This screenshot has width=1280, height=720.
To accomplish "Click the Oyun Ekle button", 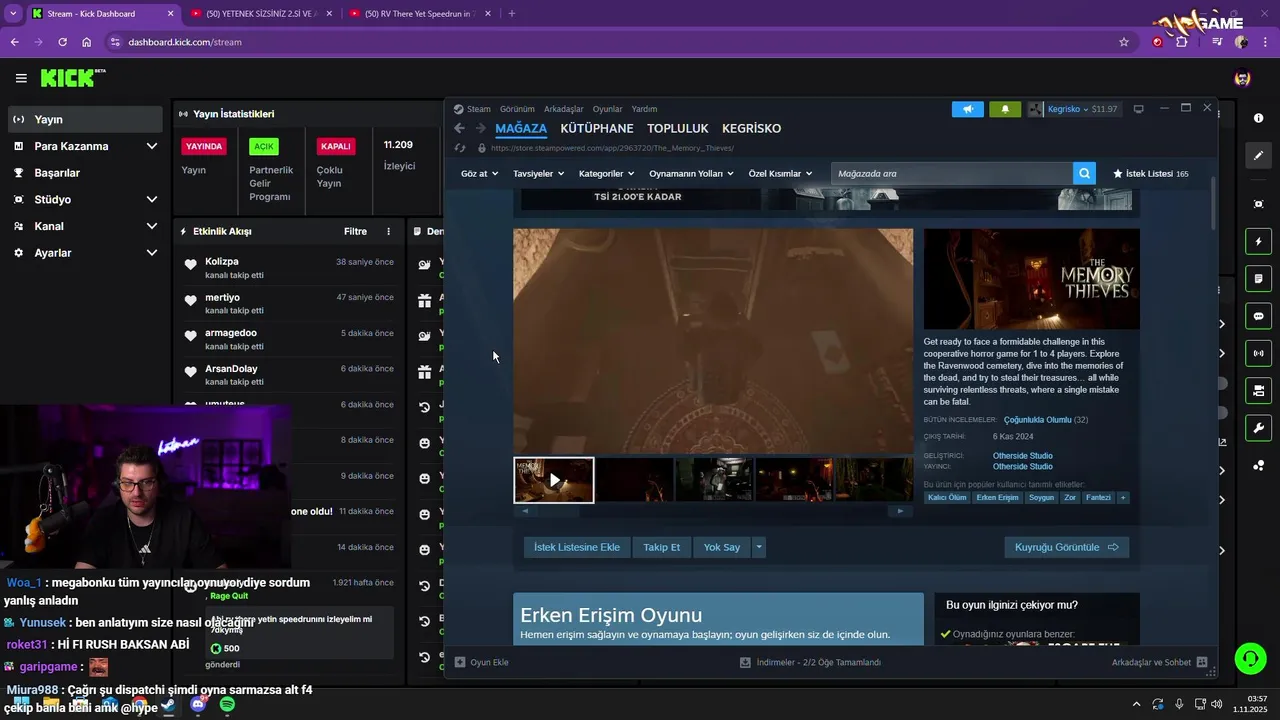I will point(482,662).
